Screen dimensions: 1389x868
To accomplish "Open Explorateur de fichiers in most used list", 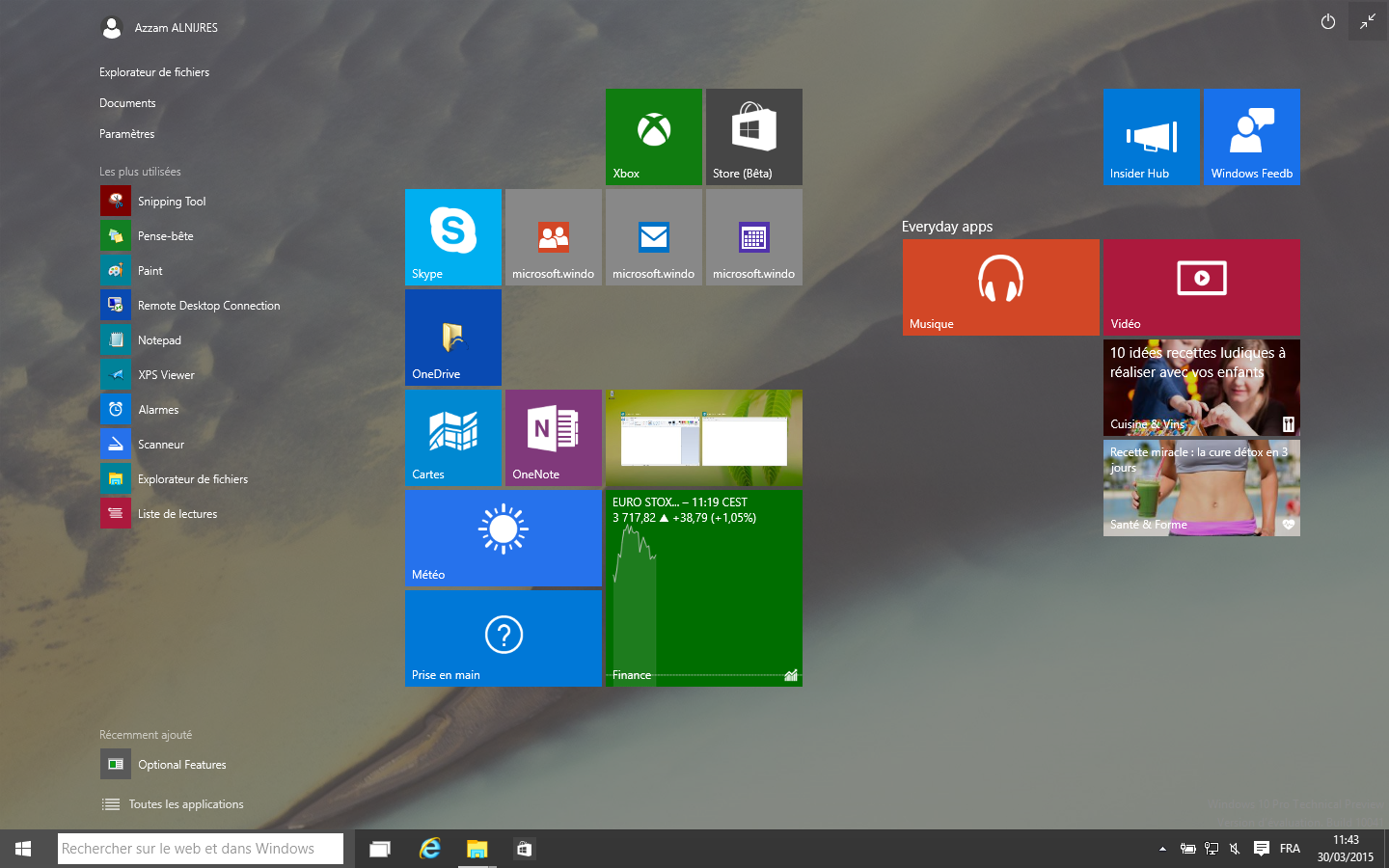I will click(174, 478).
